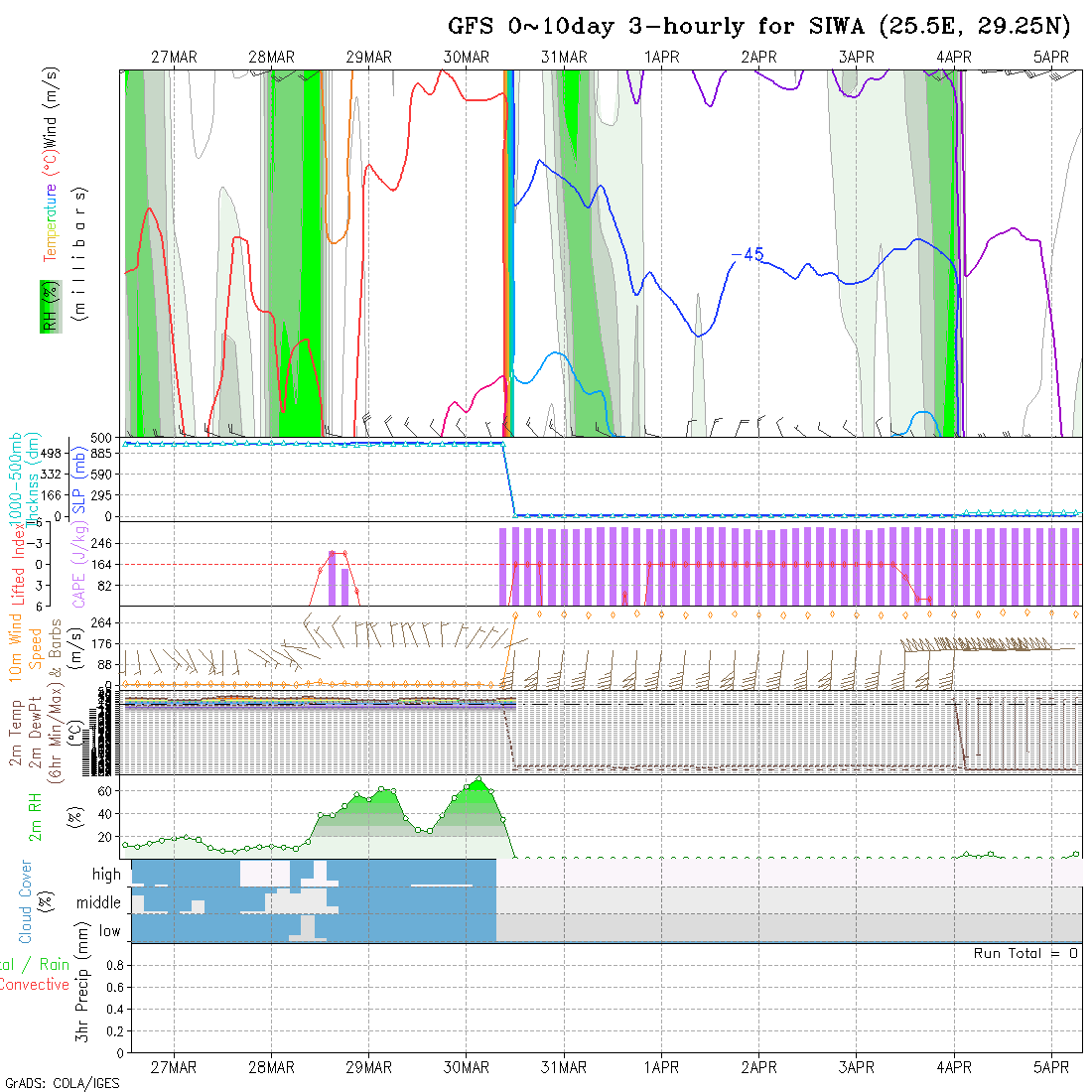Click the high cloud cover row label
This screenshot has width=1092, height=1092.
(x=106, y=875)
